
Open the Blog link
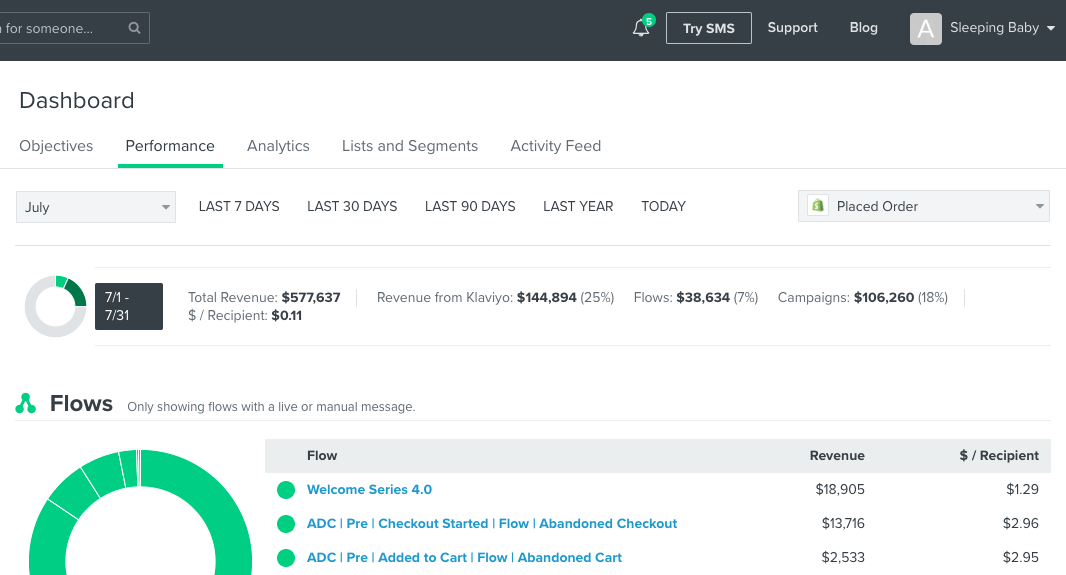[863, 28]
